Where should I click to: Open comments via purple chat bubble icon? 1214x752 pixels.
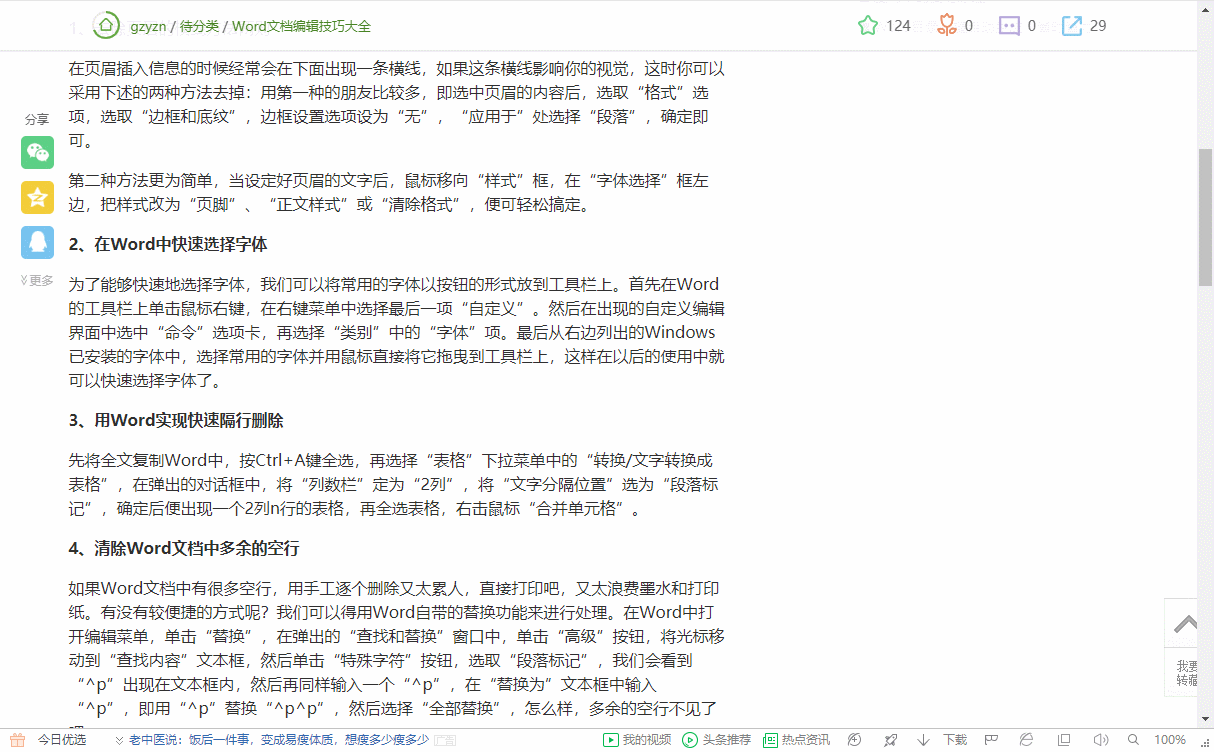point(1010,26)
